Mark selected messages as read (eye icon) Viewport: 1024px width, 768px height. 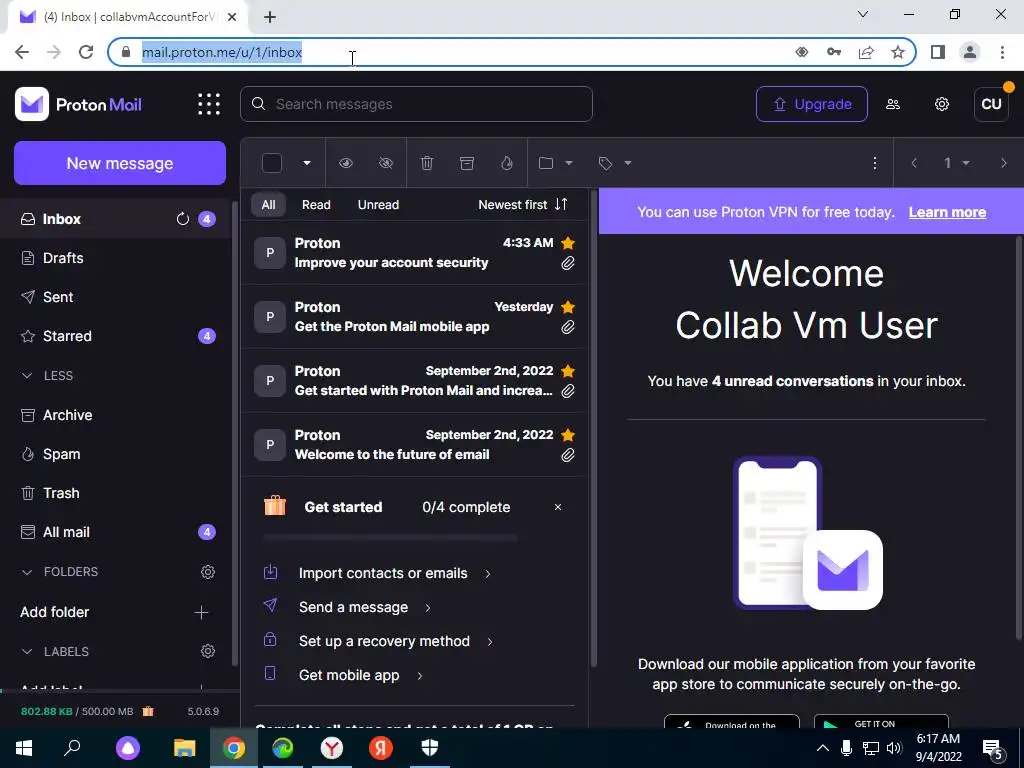click(x=346, y=163)
